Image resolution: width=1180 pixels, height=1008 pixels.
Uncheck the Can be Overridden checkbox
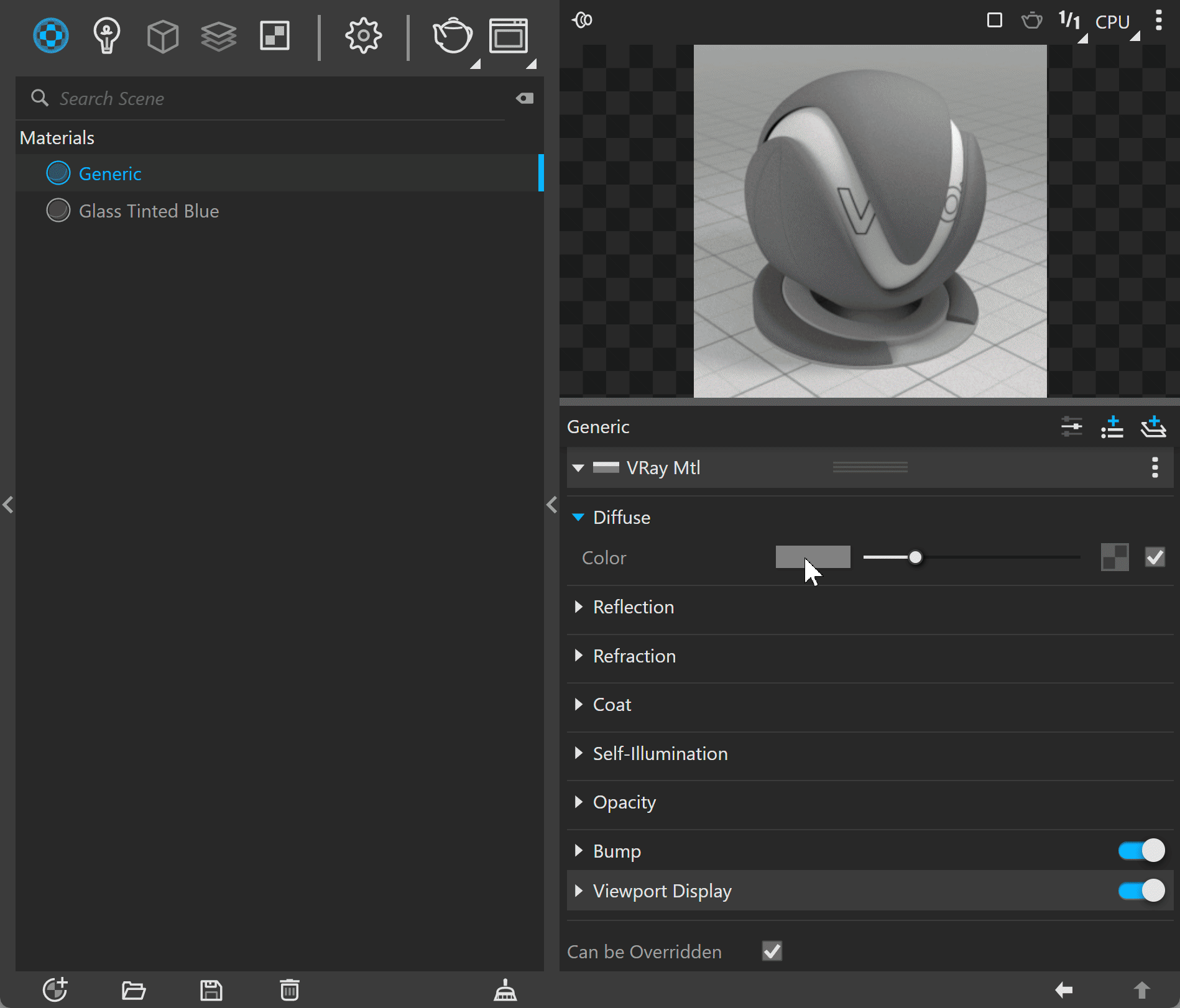coord(772,951)
